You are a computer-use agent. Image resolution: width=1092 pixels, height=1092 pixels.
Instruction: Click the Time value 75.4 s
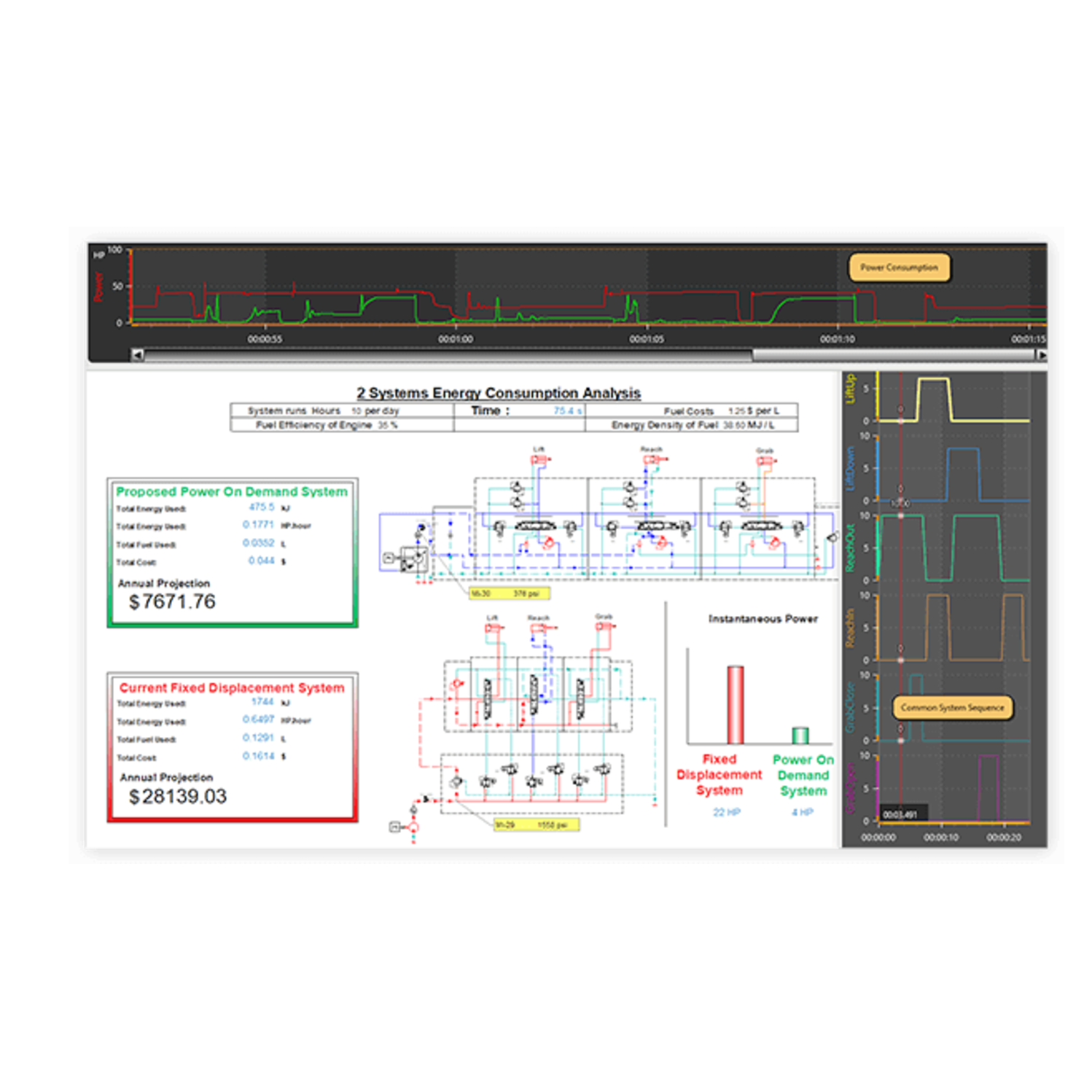[x=567, y=411]
